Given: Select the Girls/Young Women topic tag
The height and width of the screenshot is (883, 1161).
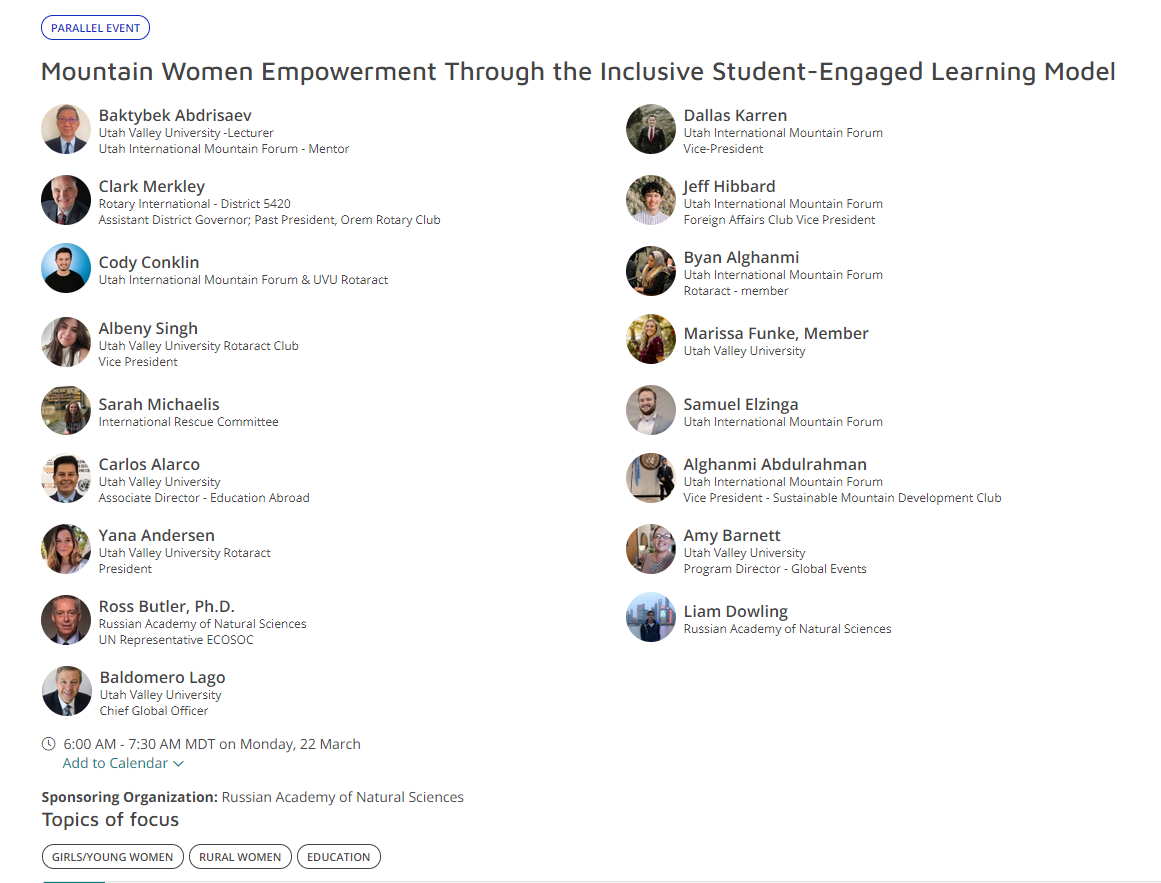Looking at the screenshot, I should [113, 857].
